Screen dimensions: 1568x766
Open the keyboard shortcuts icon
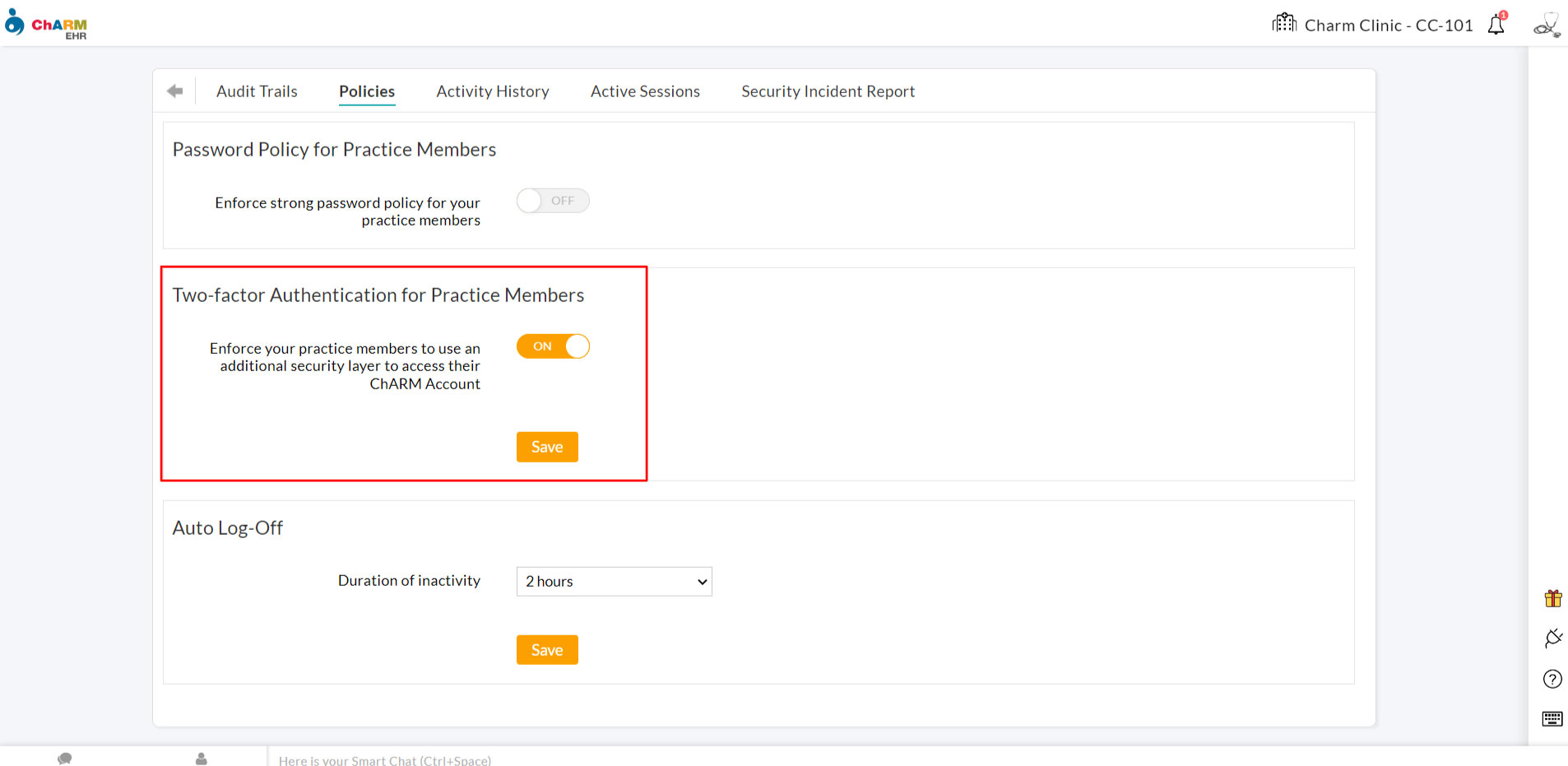pyautogui.click(x=1553, y=718)
